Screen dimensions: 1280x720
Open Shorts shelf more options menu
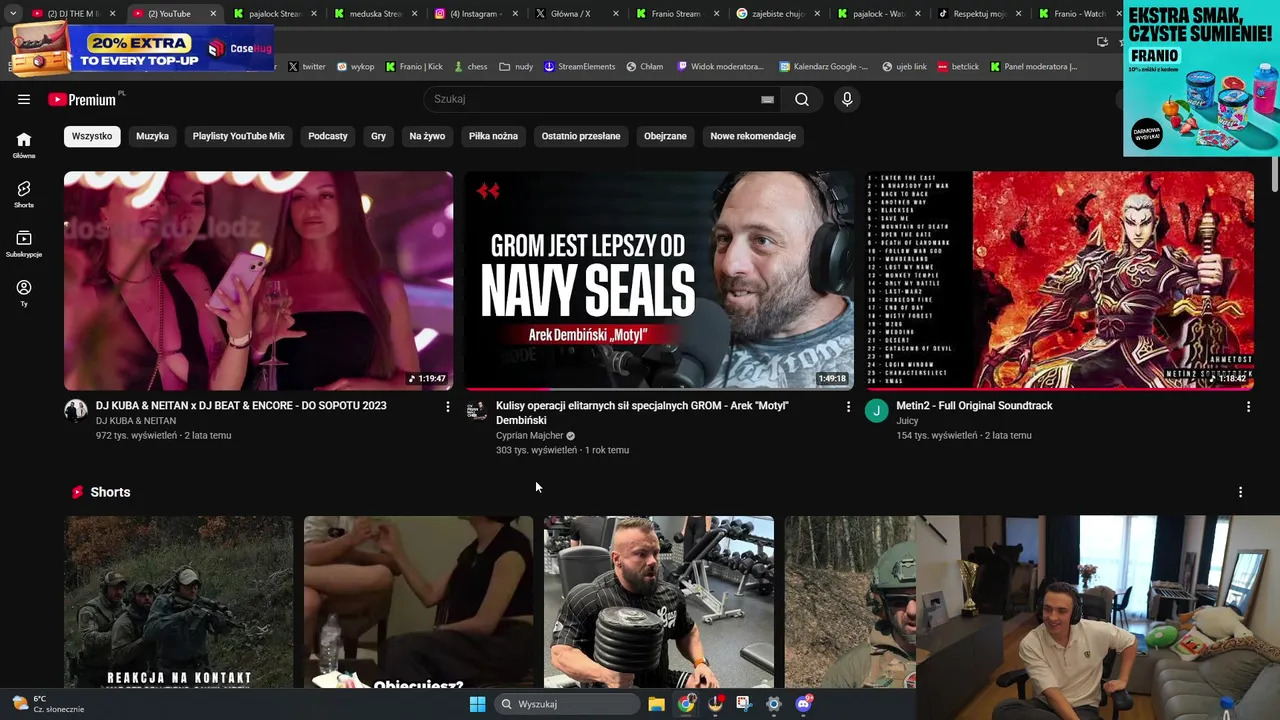(x=1240, y=492)
